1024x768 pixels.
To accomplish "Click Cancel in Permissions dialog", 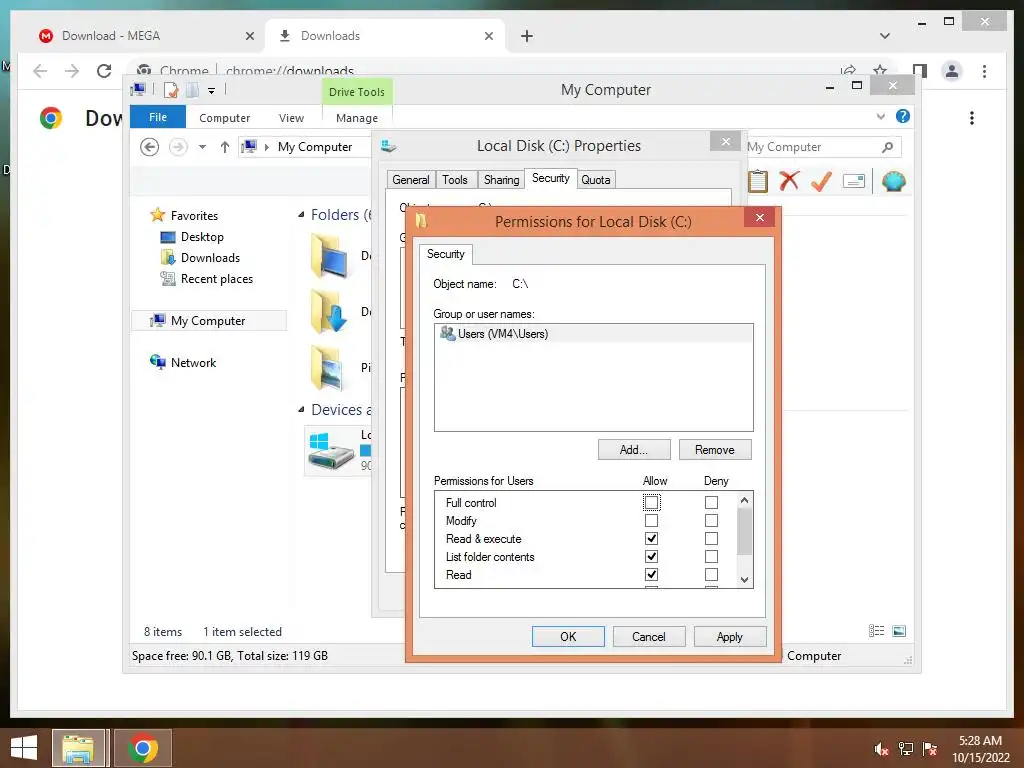I will (x=648, y=637).
